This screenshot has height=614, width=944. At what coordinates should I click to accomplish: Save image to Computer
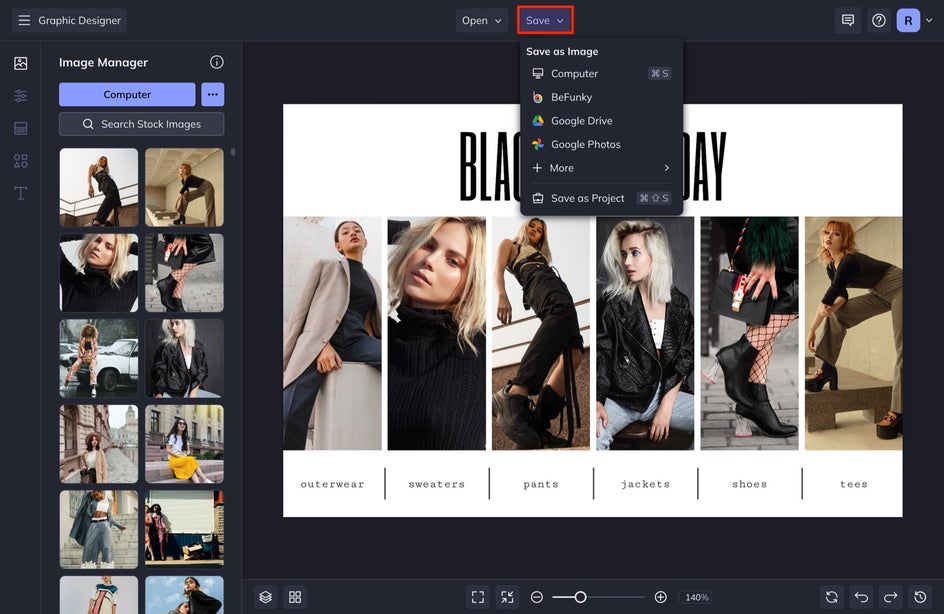pos(601,73)
